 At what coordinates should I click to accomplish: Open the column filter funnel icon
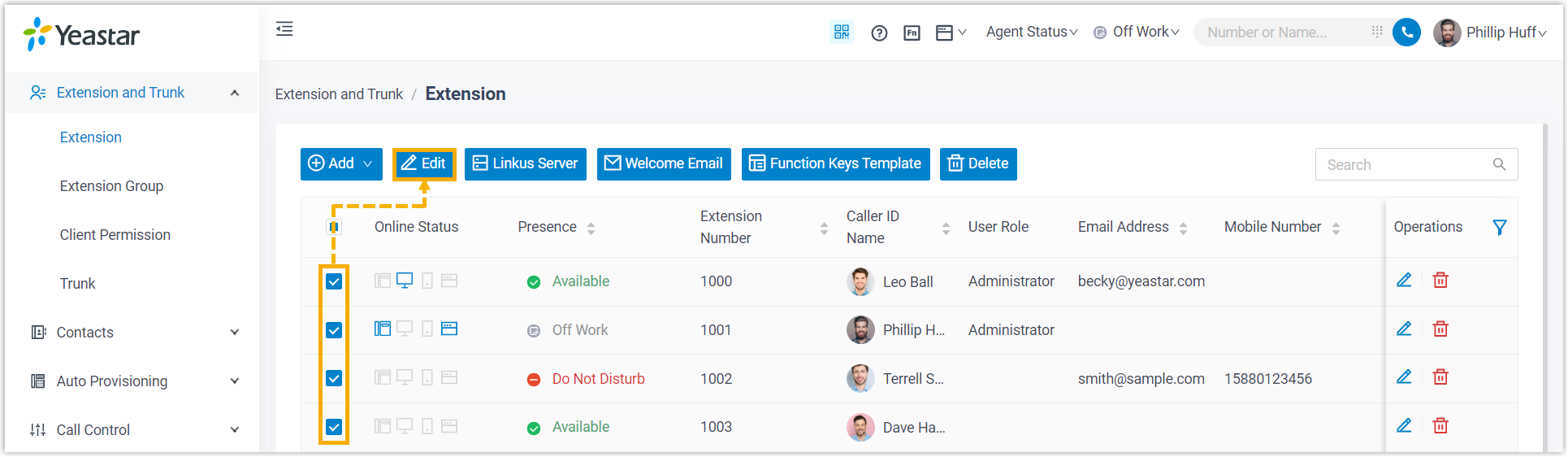pos(1500,228)
